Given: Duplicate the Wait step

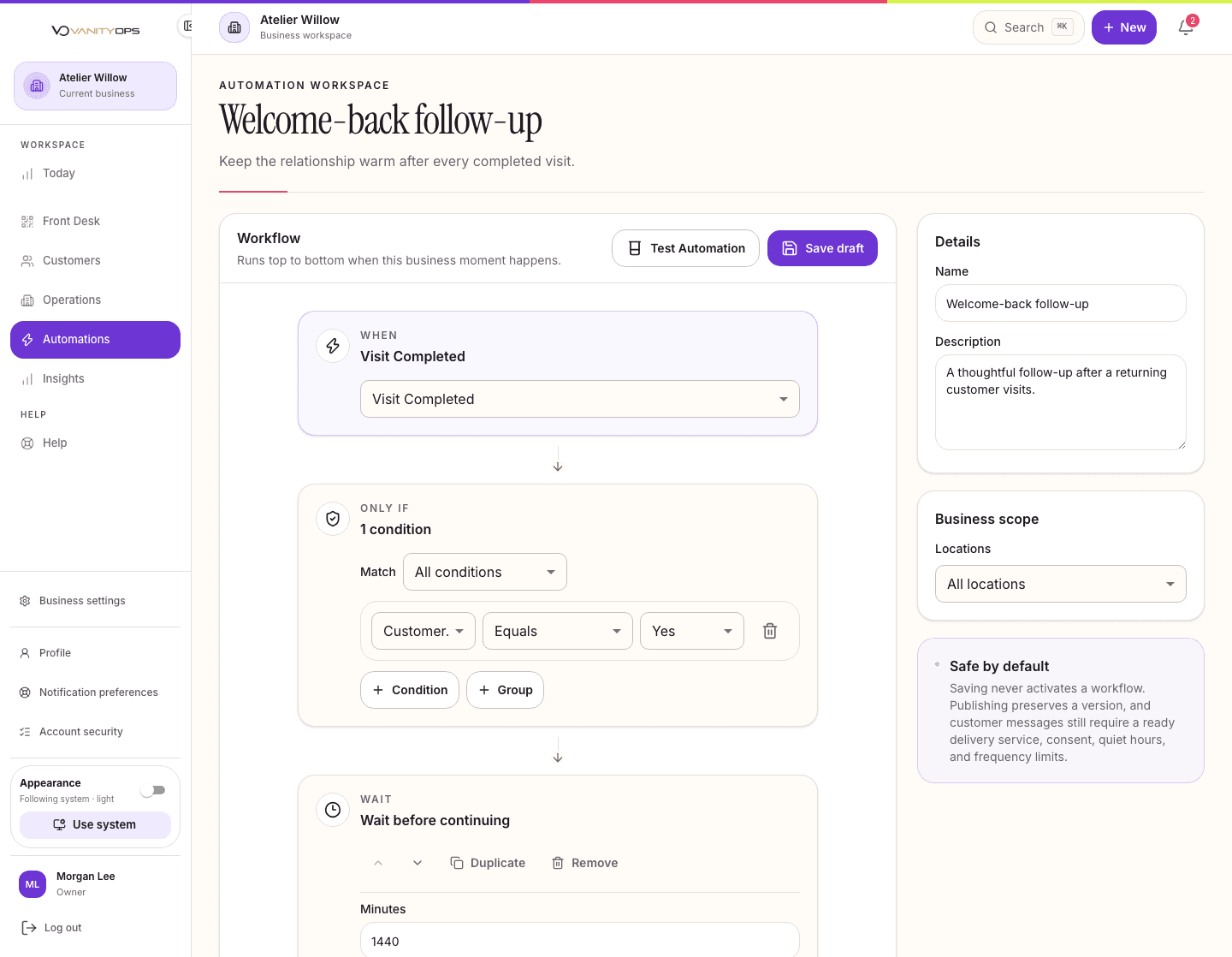Looking at the screenshot, I should click(x=488, y=863).
